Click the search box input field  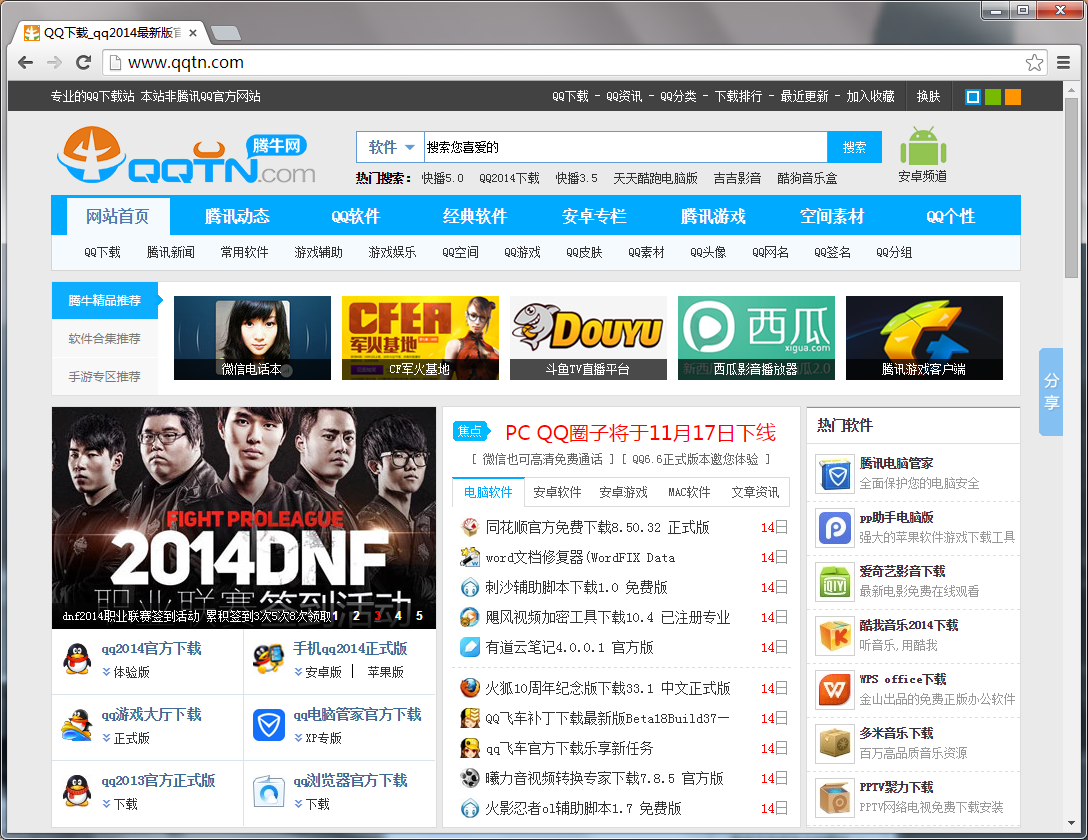coord(625,147)
